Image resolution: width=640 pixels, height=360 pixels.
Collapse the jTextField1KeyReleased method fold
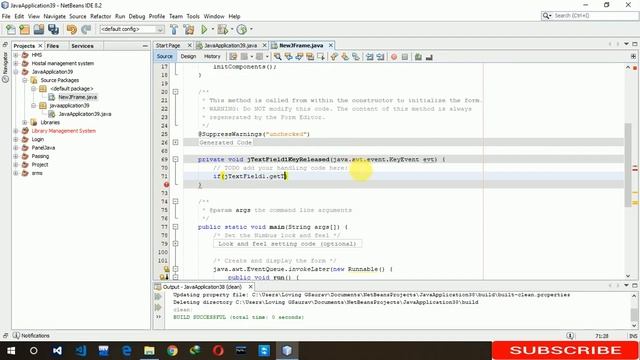[176, 159]
